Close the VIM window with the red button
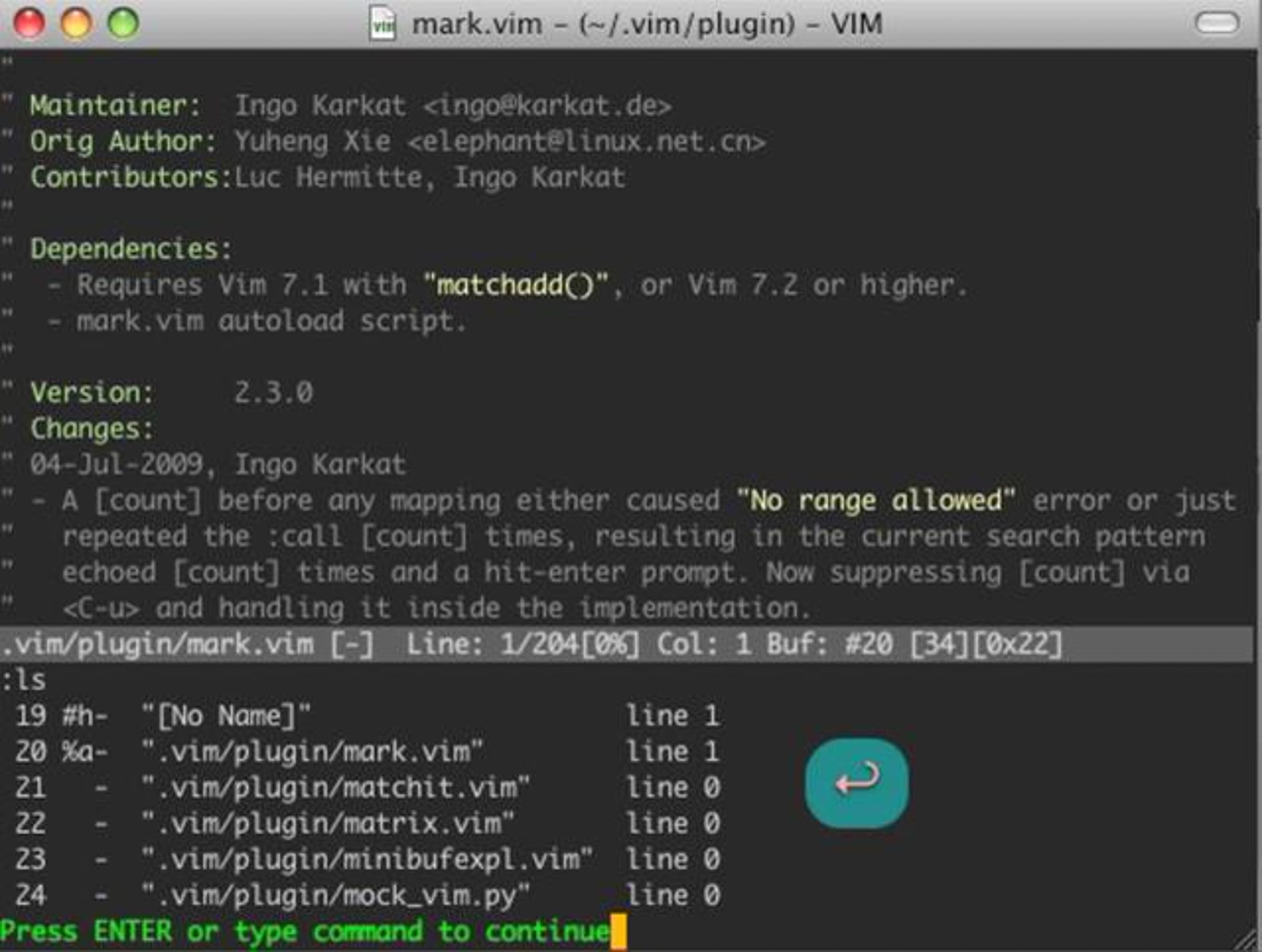The width and height of the screenshot is (1262, 952). [29, 24]
